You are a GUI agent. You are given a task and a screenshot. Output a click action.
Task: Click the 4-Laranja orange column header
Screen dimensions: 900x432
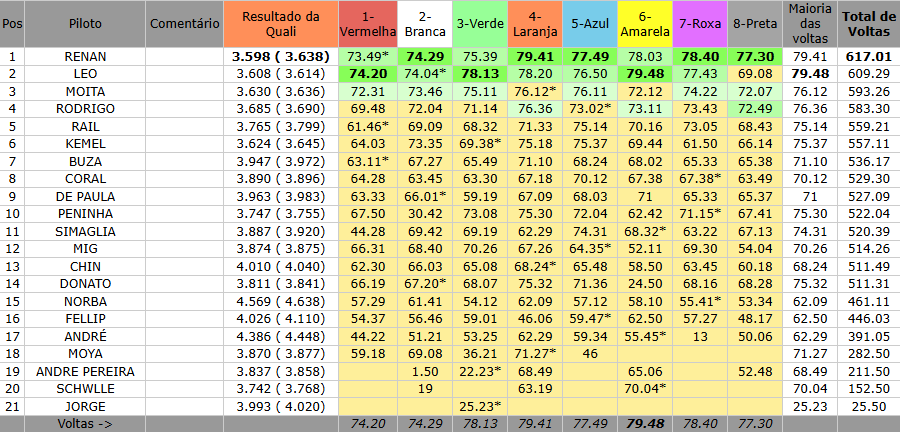[x=534, y=24]
